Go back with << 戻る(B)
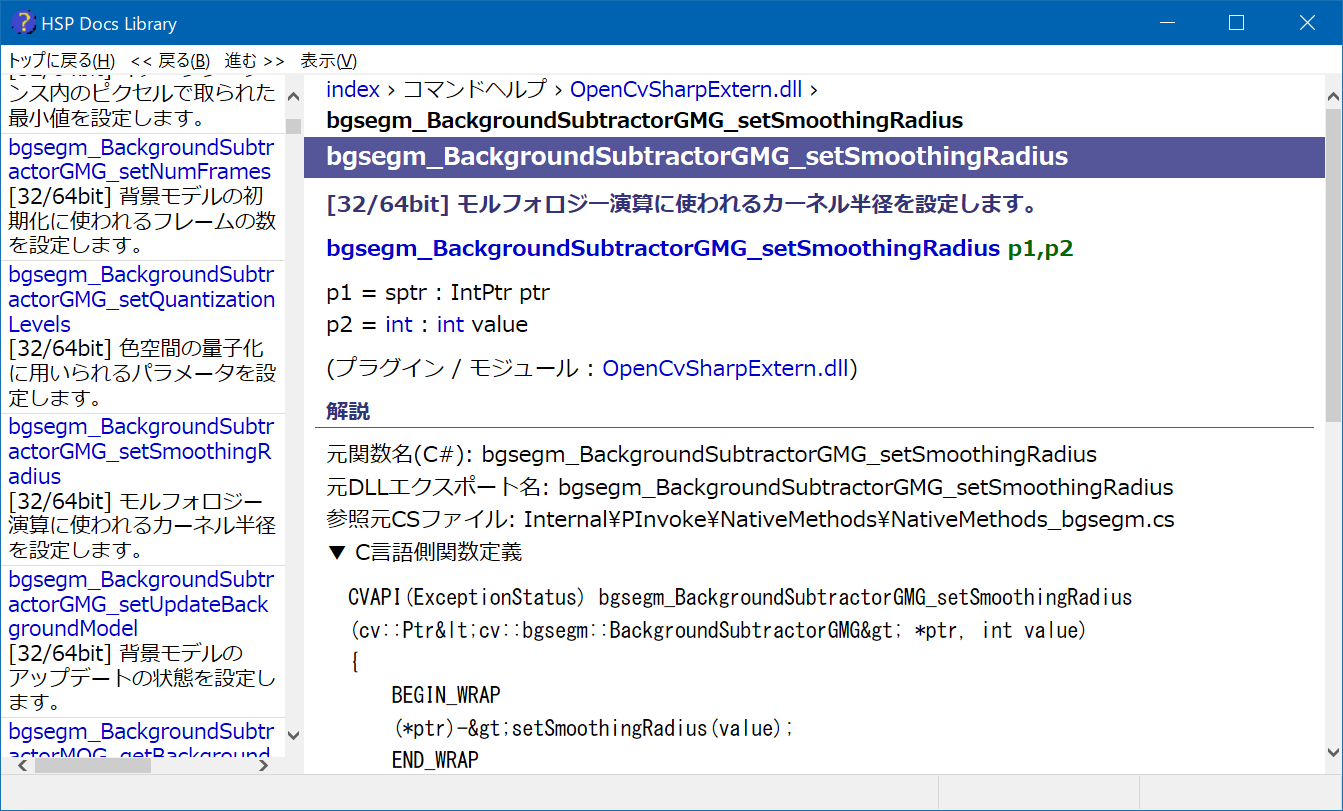 pyautogui.click(x=170, y=61)
